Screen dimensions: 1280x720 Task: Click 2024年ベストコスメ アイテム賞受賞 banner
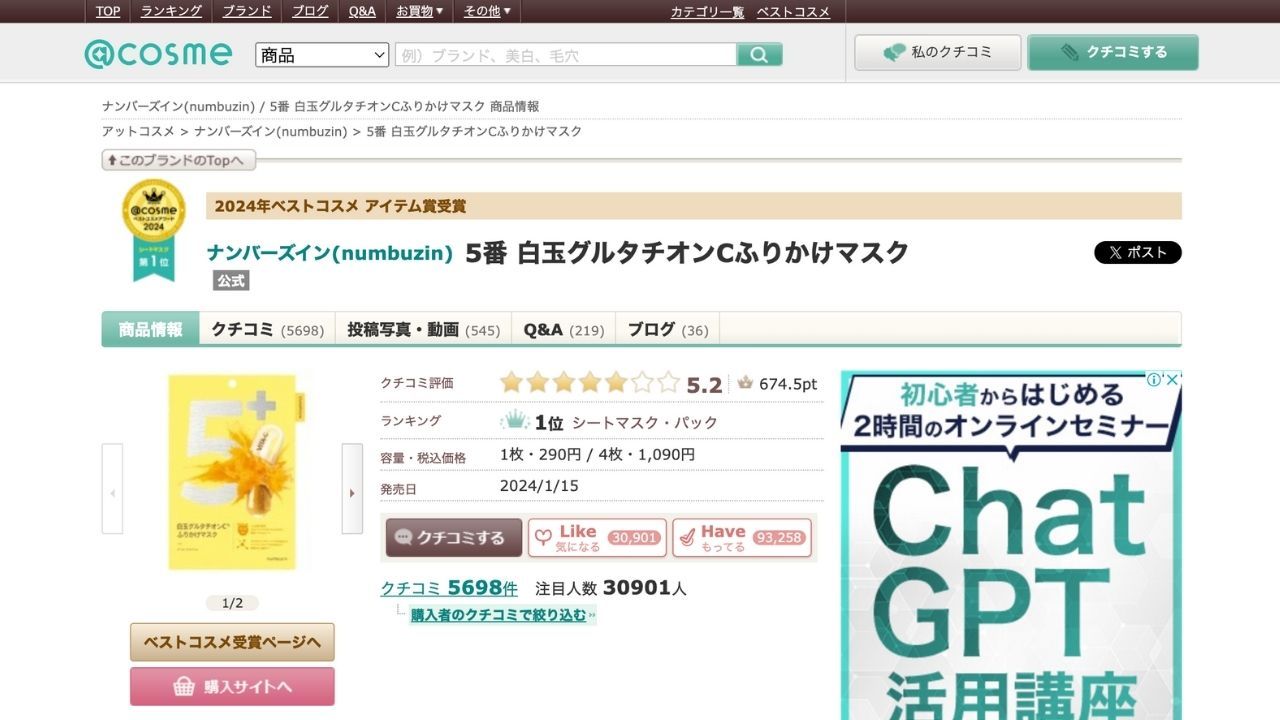click(x=694, y=206)
